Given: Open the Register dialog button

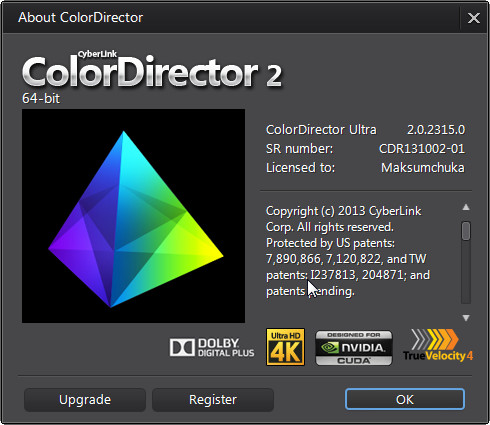Looking at the screenshot, I should coord(213,399).
